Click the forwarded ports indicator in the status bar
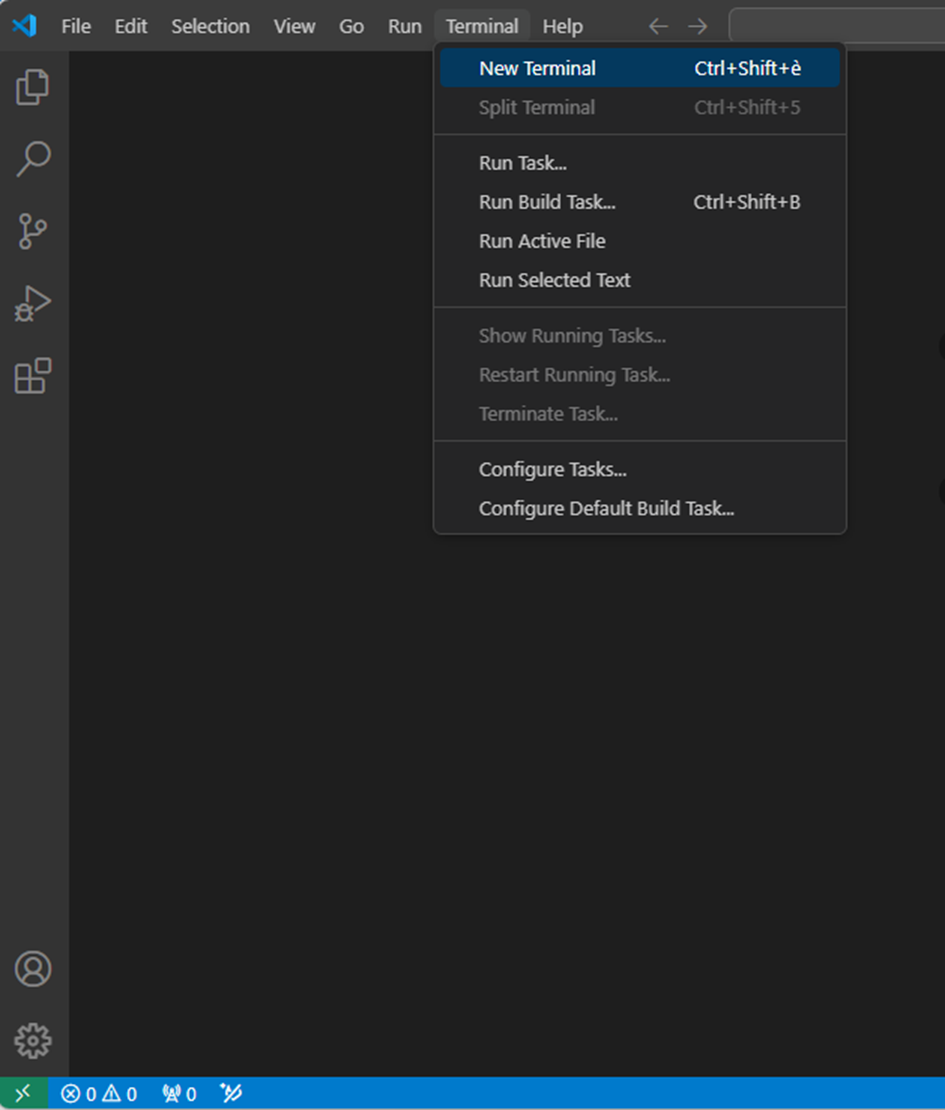 click(178, 1093)
